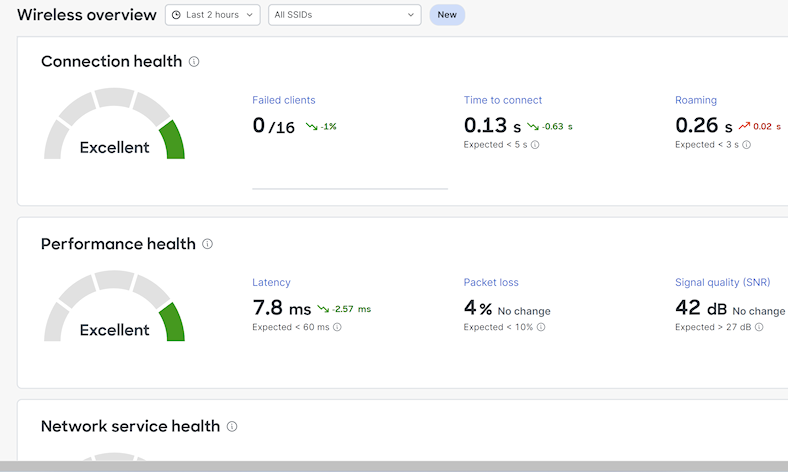Open the Failed clients link

pos(284,100)
